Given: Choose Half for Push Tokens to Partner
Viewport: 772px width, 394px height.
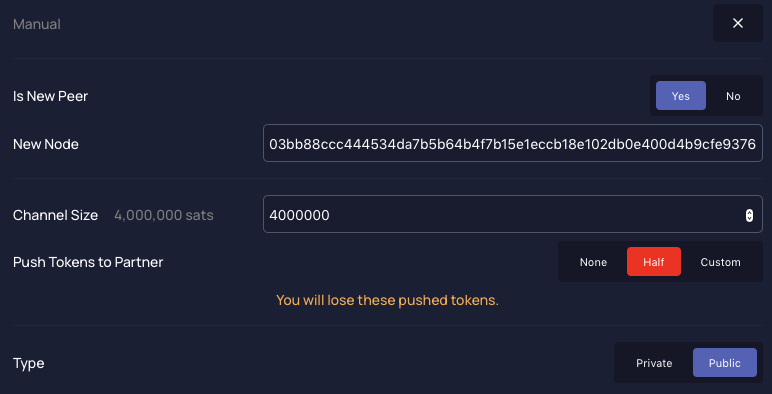Looking at the screenshot, I should (653, 262).
